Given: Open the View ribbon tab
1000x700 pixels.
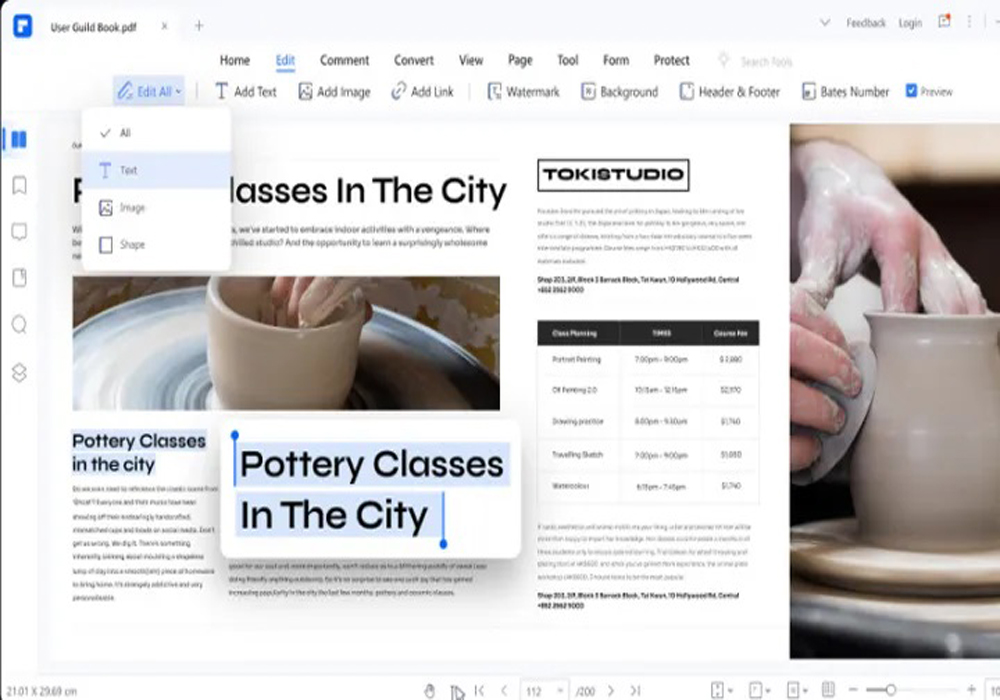Looking at the screenshot, I should [x=471, y=60].
